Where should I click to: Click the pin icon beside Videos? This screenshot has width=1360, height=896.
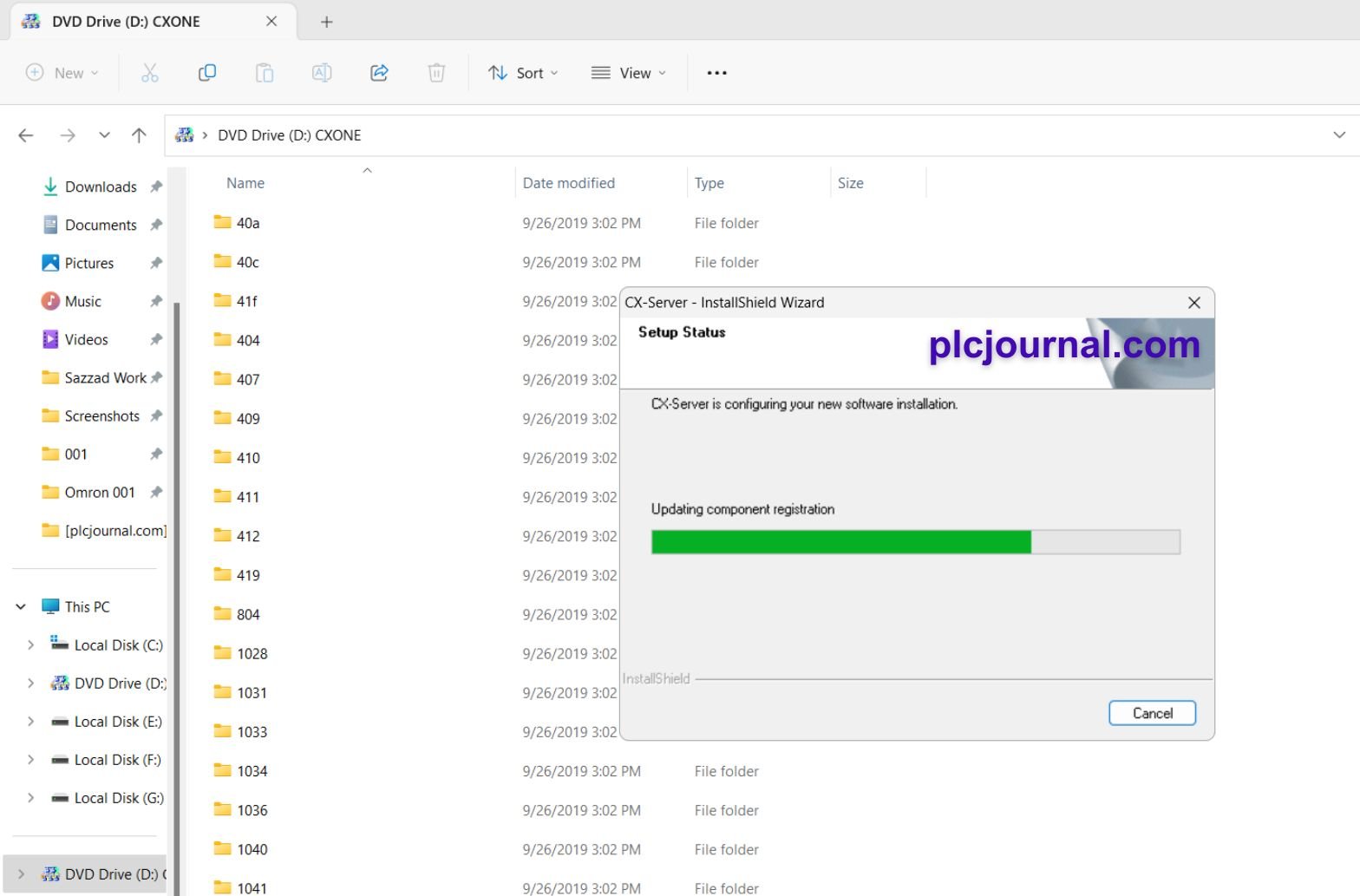pos(156,339)
